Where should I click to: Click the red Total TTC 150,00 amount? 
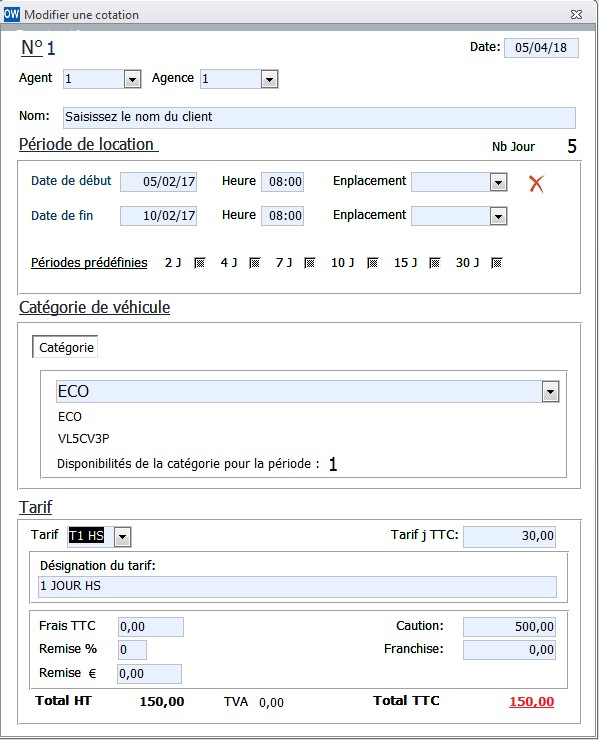point(531,701)
